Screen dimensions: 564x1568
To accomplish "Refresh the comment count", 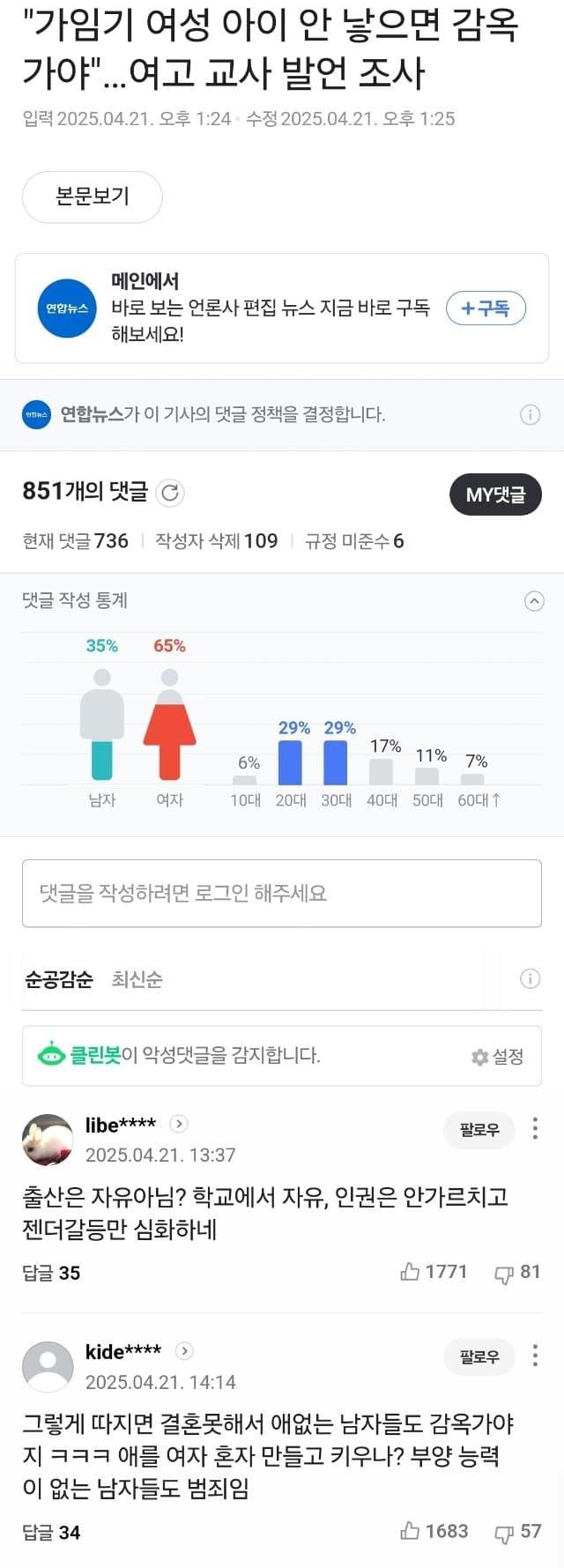I will [x=170, y=493].
